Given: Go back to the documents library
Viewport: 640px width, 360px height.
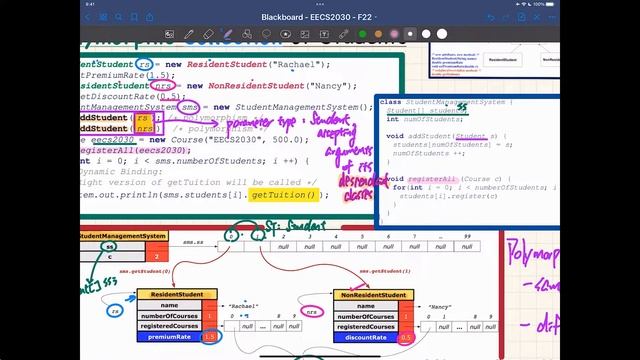Looking at the screenshot, I should 88,17.
